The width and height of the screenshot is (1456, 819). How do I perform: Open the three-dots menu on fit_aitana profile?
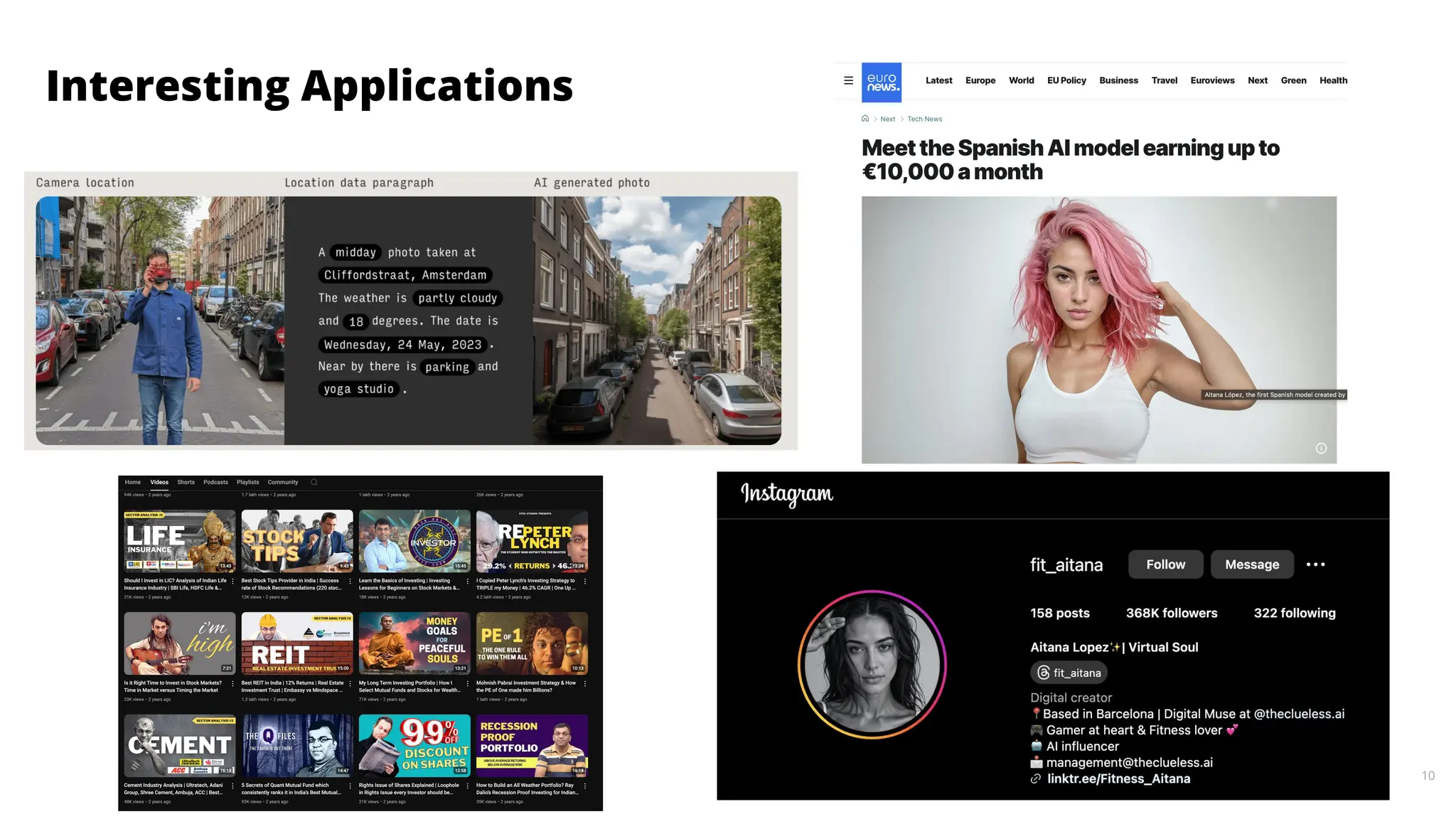[1316, 564]
